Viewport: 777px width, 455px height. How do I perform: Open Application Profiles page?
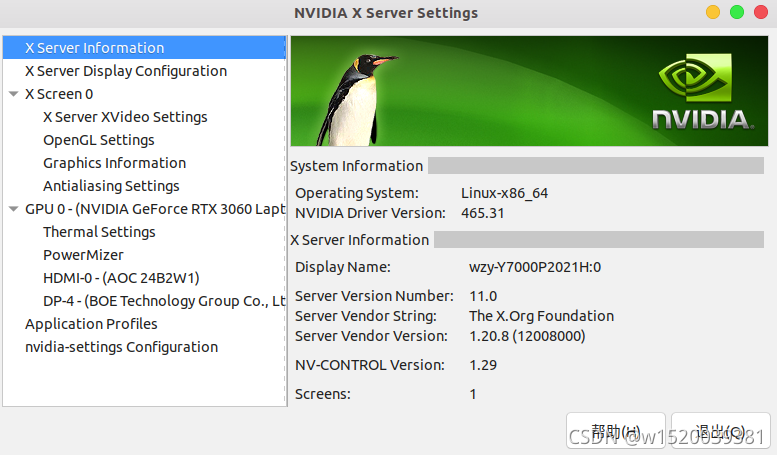click(91, 324)
